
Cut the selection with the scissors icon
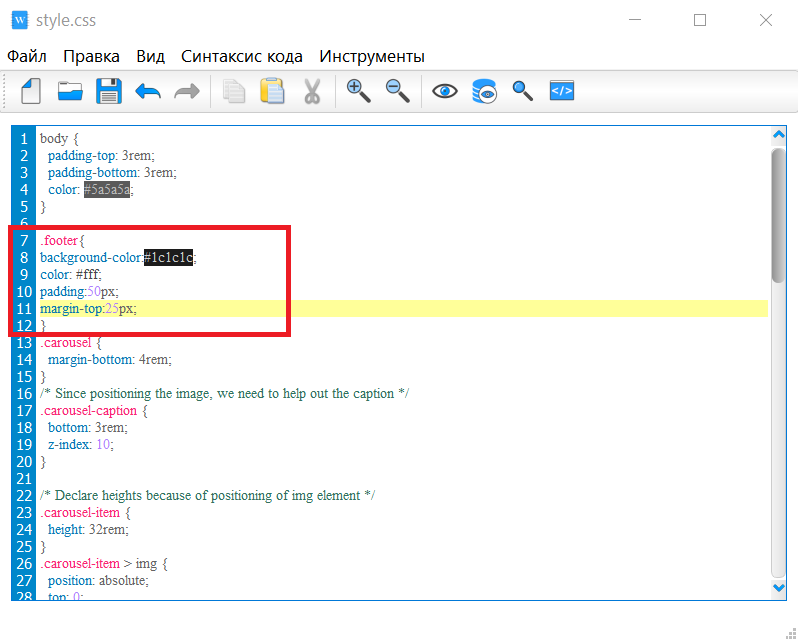[311, 92]
